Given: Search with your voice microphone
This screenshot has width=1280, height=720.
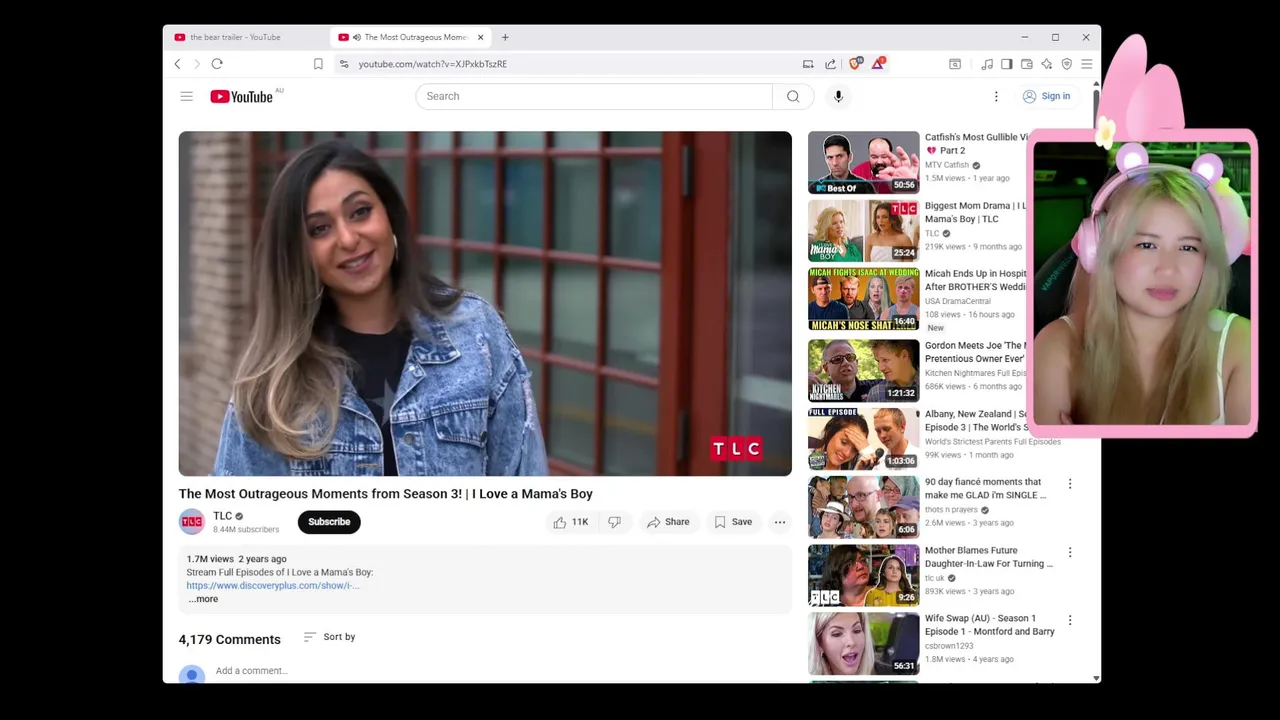Looking at the screenshot, I should (x=838, y=96).
